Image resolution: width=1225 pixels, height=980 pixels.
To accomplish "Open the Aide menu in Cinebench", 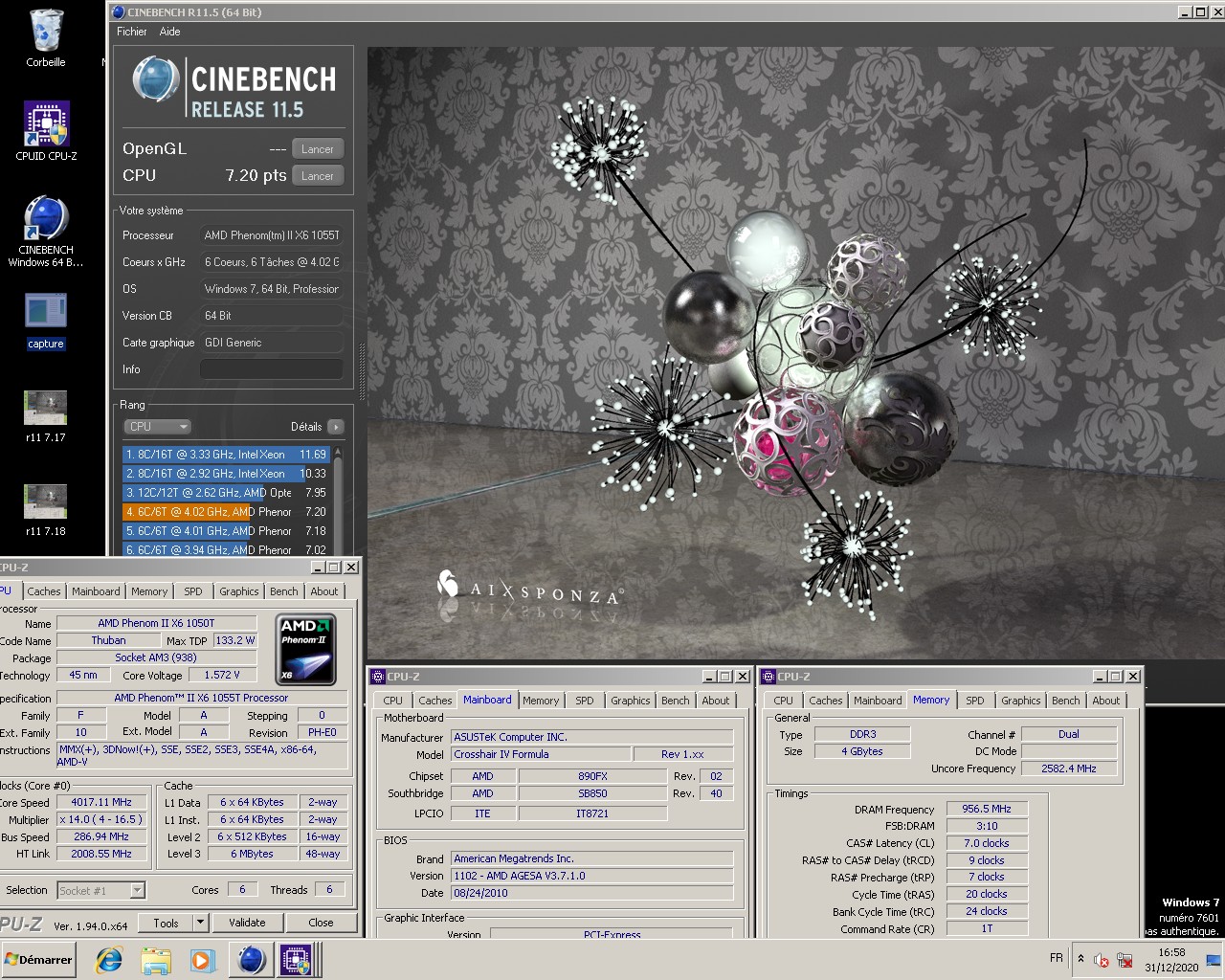I will 169,32.
